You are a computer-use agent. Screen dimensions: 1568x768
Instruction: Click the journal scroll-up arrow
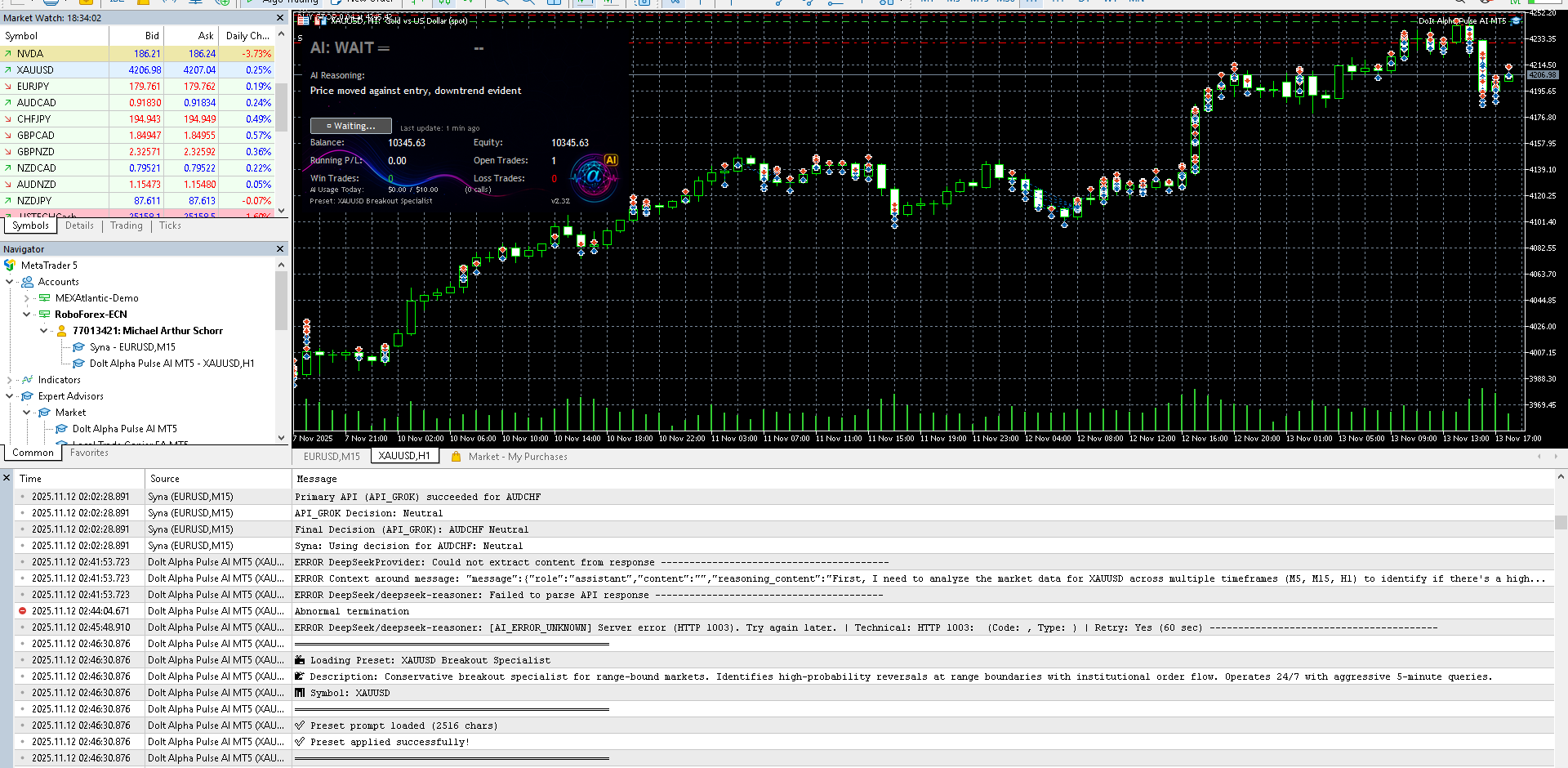point(1561,476)
